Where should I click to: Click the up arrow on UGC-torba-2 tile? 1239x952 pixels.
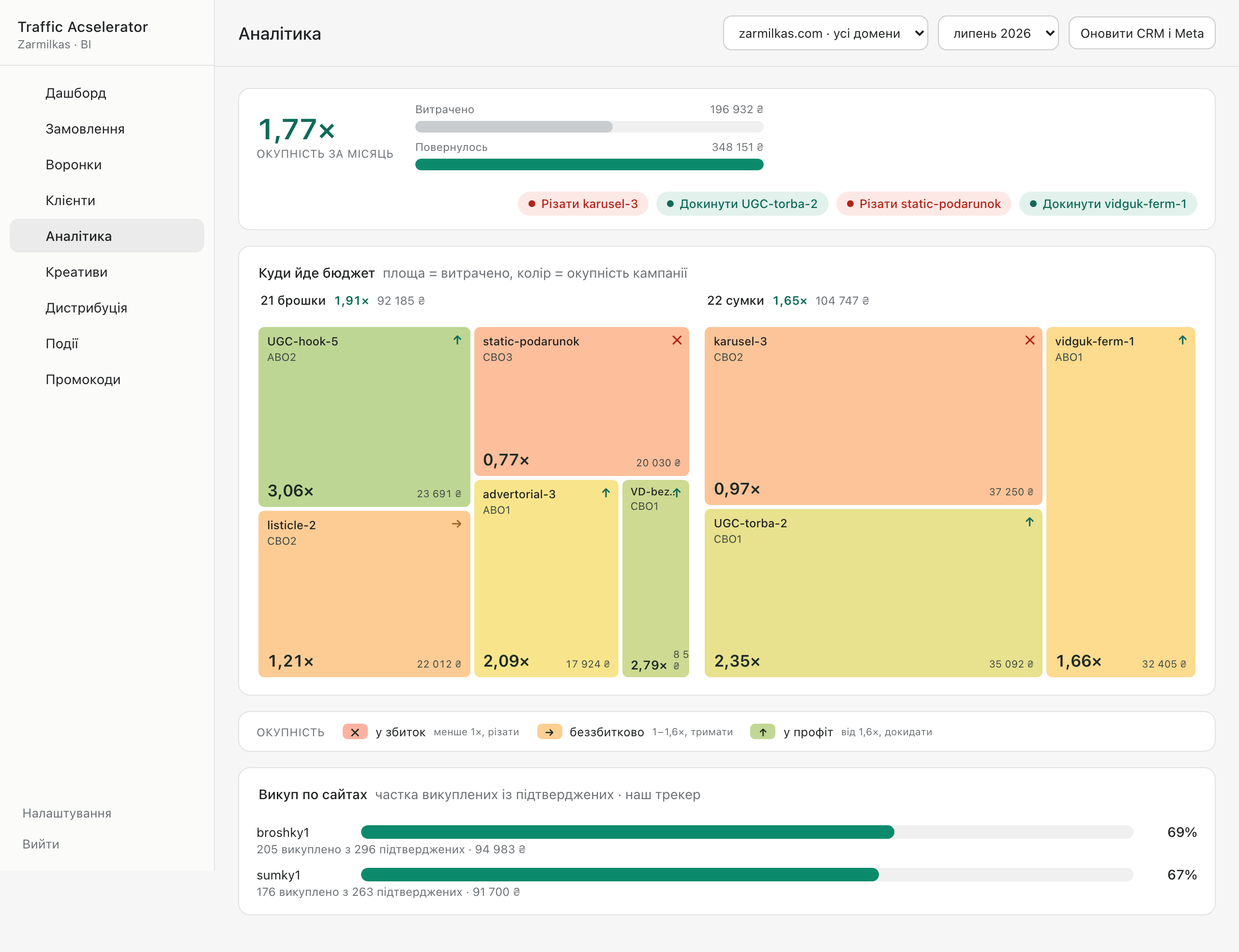click(x=1029, y=522)
